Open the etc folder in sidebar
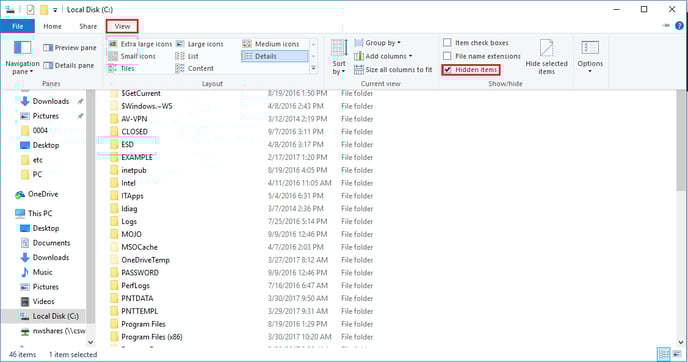Screen dimensions: 688x362 37,160
